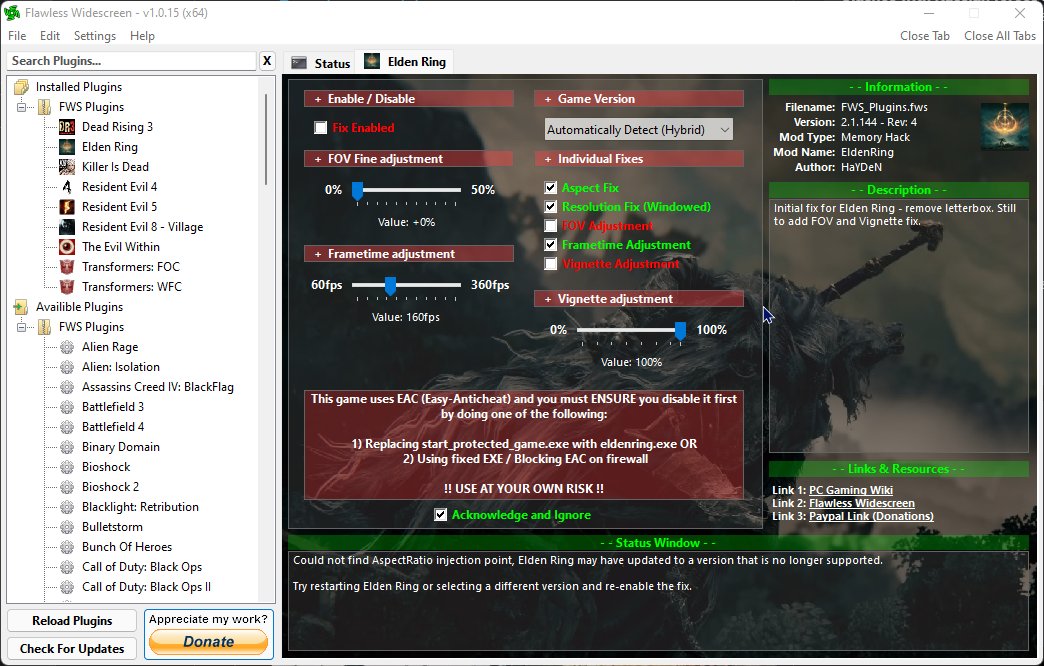Collapse the Frametime adjustment section
This screenshot has width=1044, height=666.
[x=409, y=254]
